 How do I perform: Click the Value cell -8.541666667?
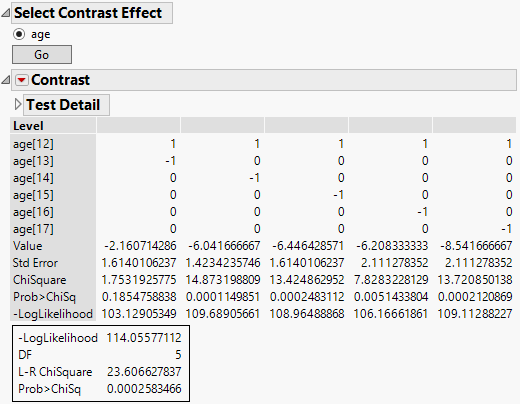476,246
